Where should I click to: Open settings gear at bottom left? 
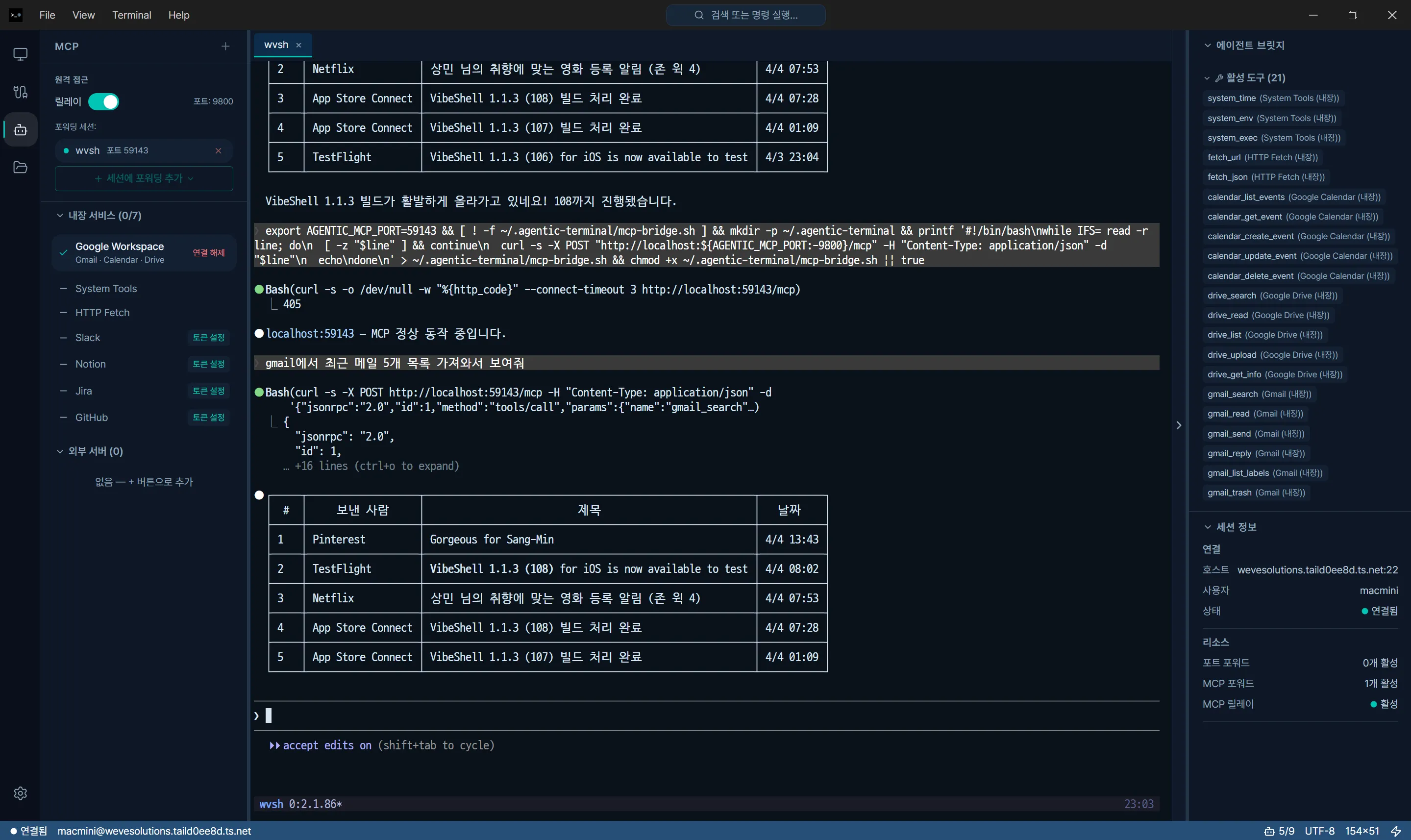point(21,793)
